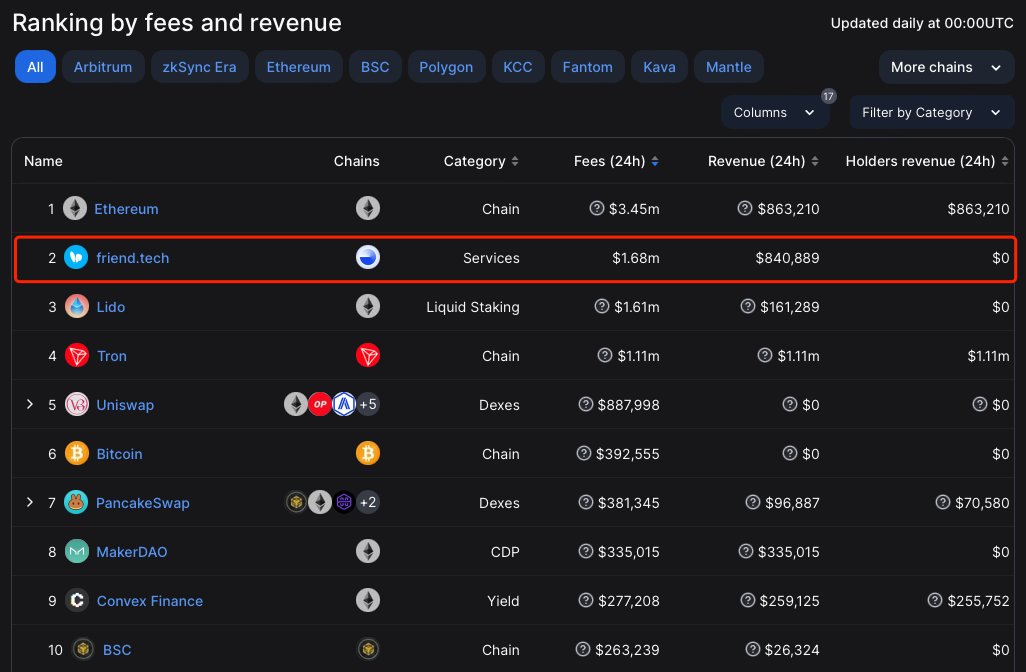1026x672 pixels.
Task: Toggle sort on Fees (24h) column
Action: [x=655, y=161]
